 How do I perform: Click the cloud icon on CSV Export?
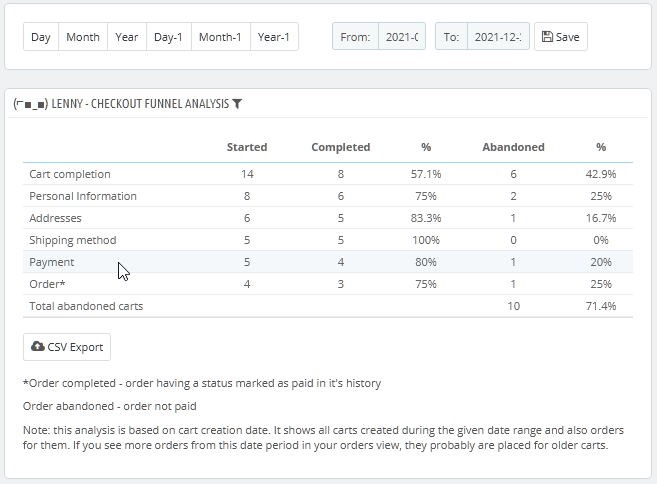coord(38,346)
